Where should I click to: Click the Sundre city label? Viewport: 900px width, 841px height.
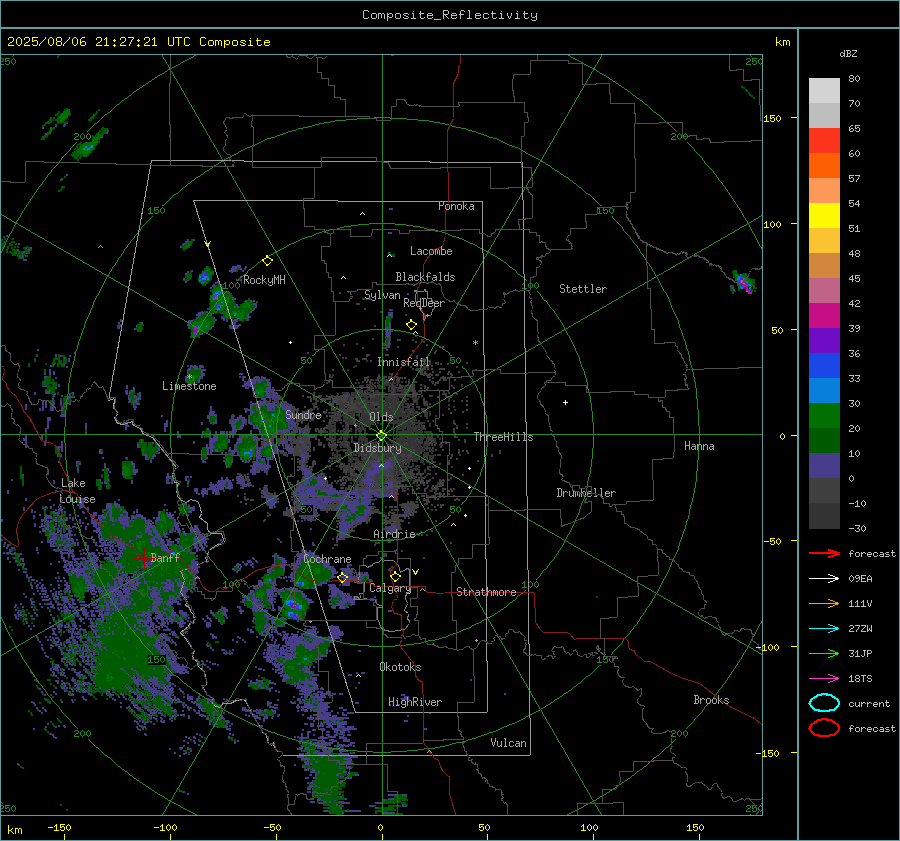coord(303,414)
